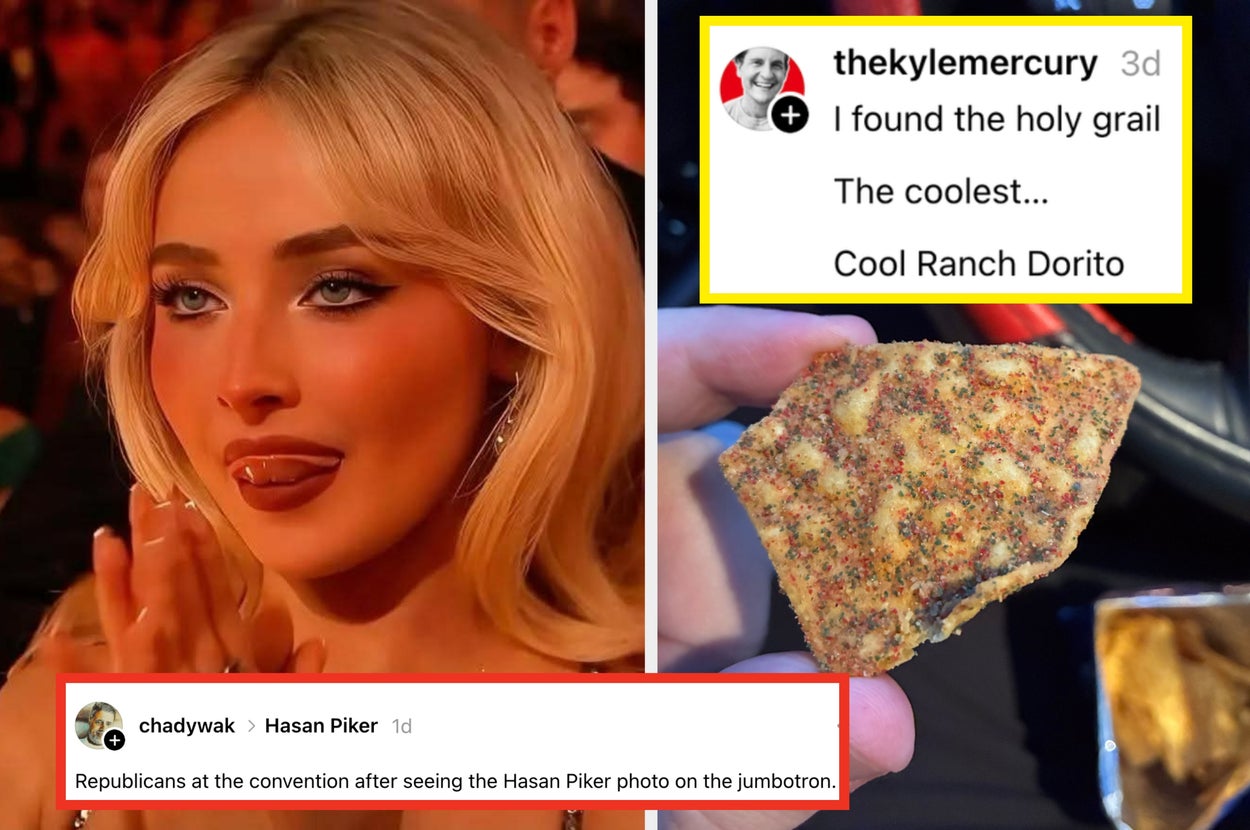The width and height of the screenshot is (1250, 830).
Task: Click the red border of chadywak's post
Action: click(453, 678)
